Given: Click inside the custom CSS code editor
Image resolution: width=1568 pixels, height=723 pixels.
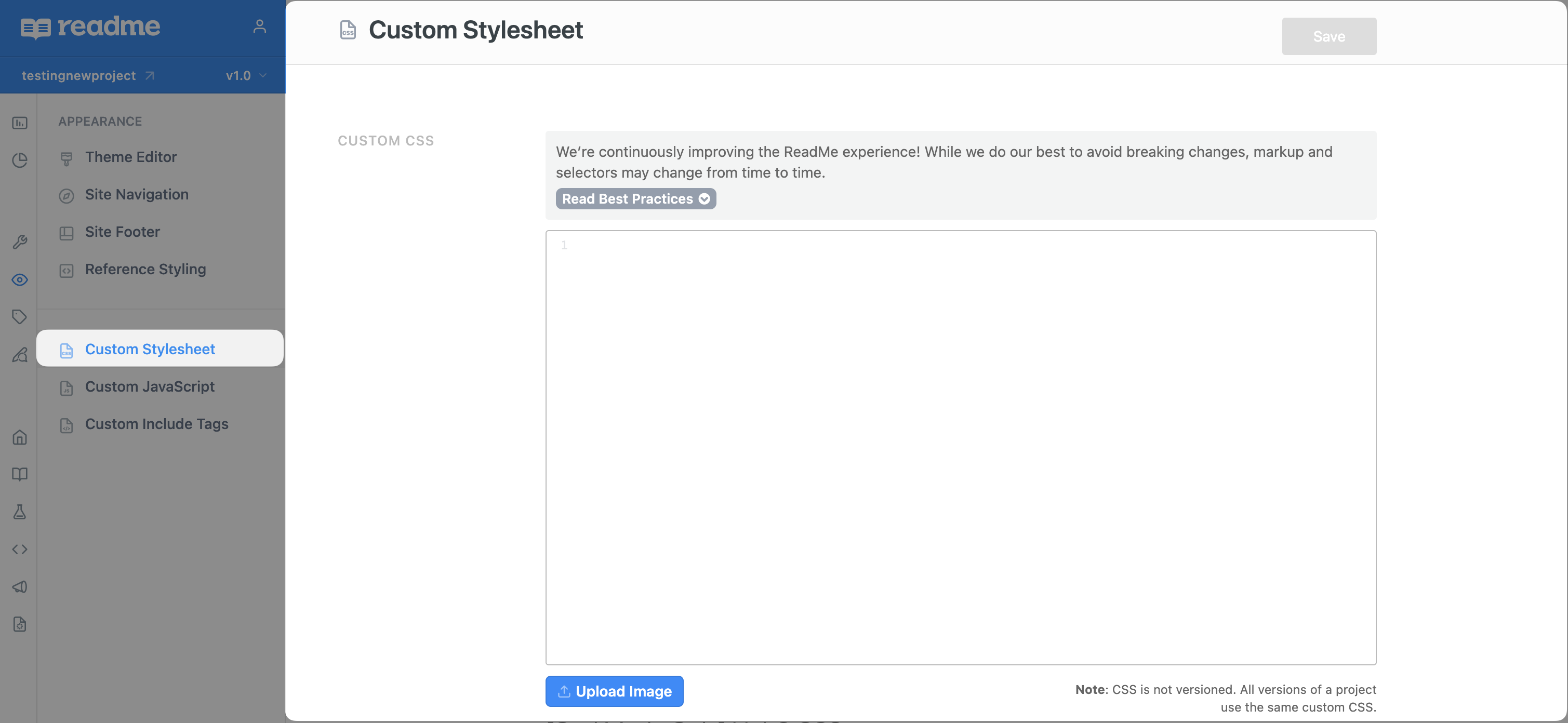Looking at the screenshot, I should click(x=960, y=447).
